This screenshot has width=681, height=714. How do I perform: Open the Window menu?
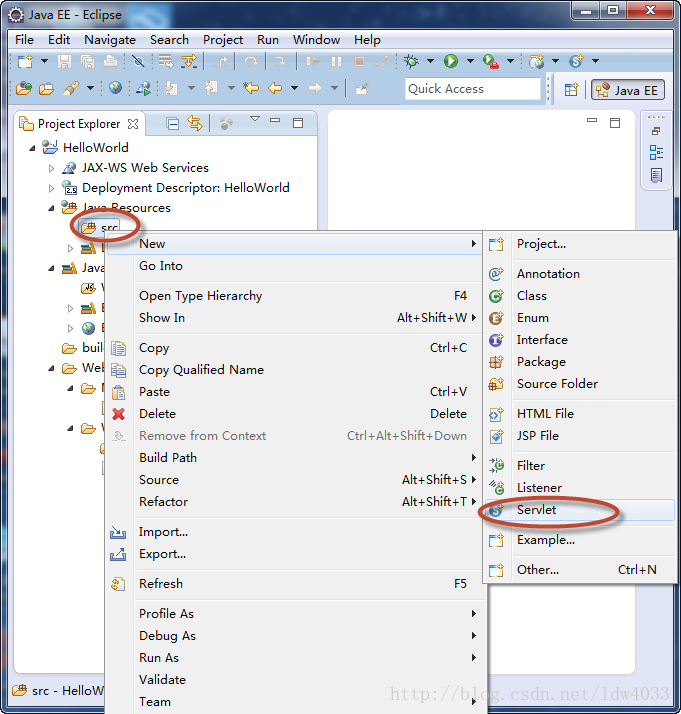point(316,40)
